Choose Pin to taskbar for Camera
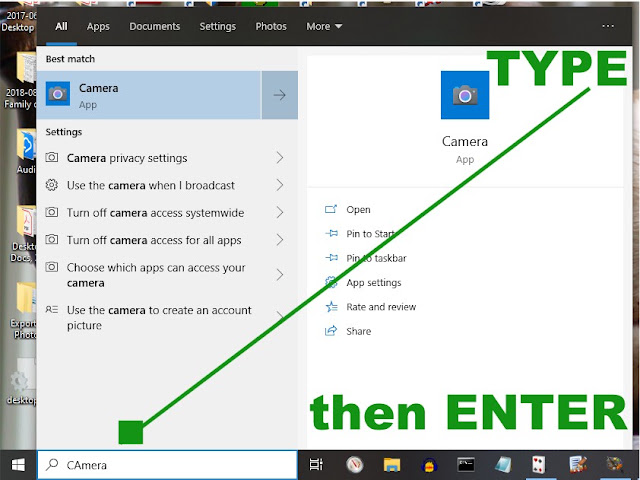This screenshot has height=480, width=640. coord(376,258)
